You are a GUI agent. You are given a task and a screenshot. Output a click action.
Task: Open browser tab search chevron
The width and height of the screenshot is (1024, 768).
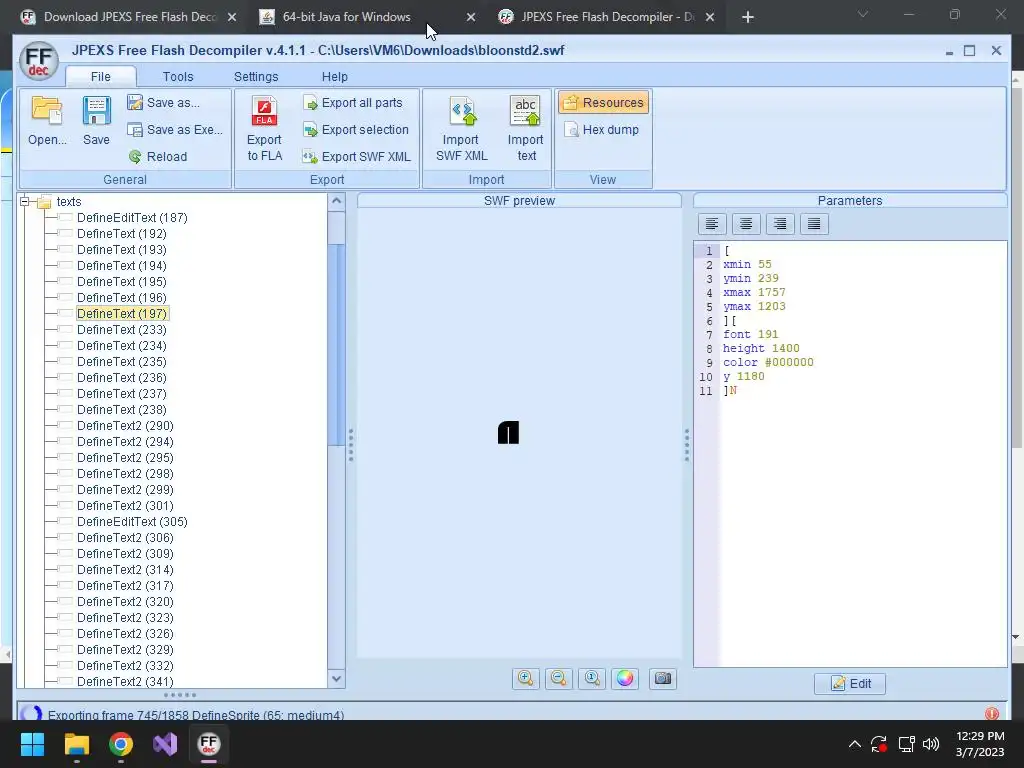pos(863,14)
